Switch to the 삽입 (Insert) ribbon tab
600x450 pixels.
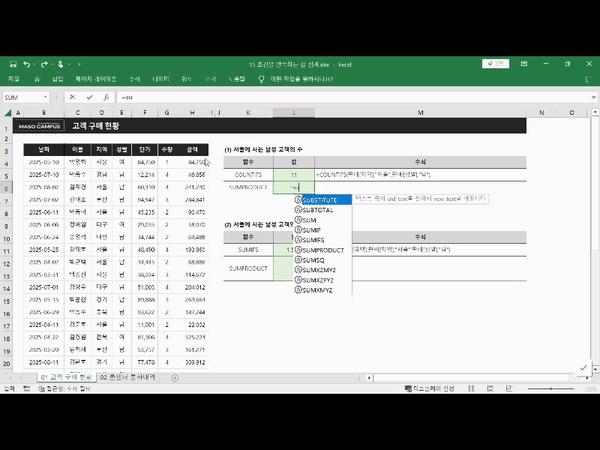click(x=57, y=79)
